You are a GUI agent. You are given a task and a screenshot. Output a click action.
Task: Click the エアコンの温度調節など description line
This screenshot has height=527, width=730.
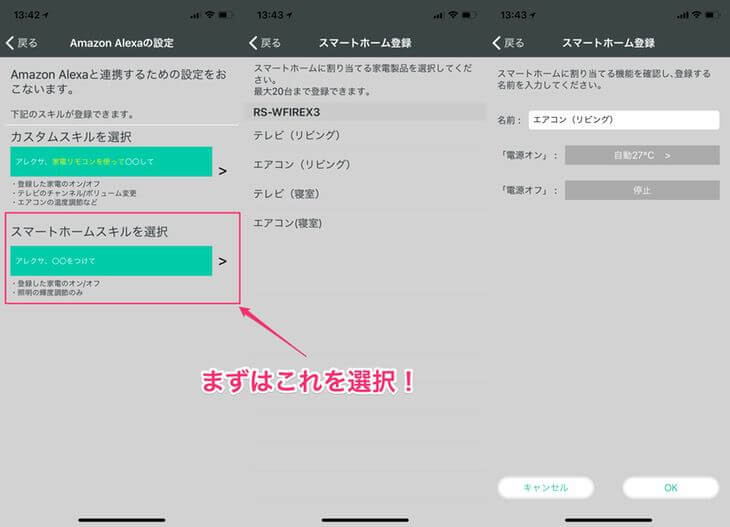tap(55, 202)
